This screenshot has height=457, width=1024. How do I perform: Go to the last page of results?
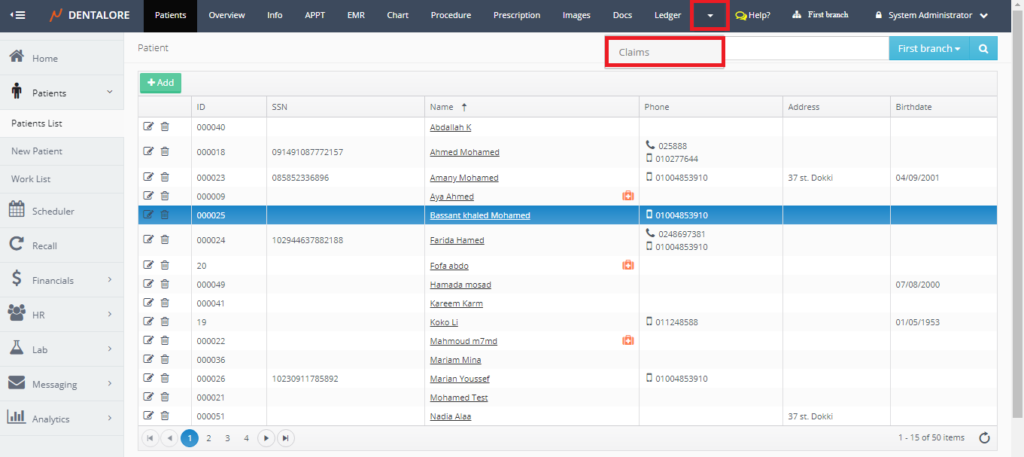tap(286, 437)
